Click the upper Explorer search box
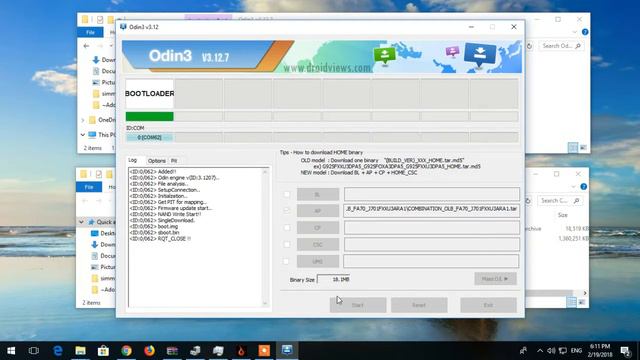Image resolution: width=640 pixels, height=360 pixels. tap(561, 46)
